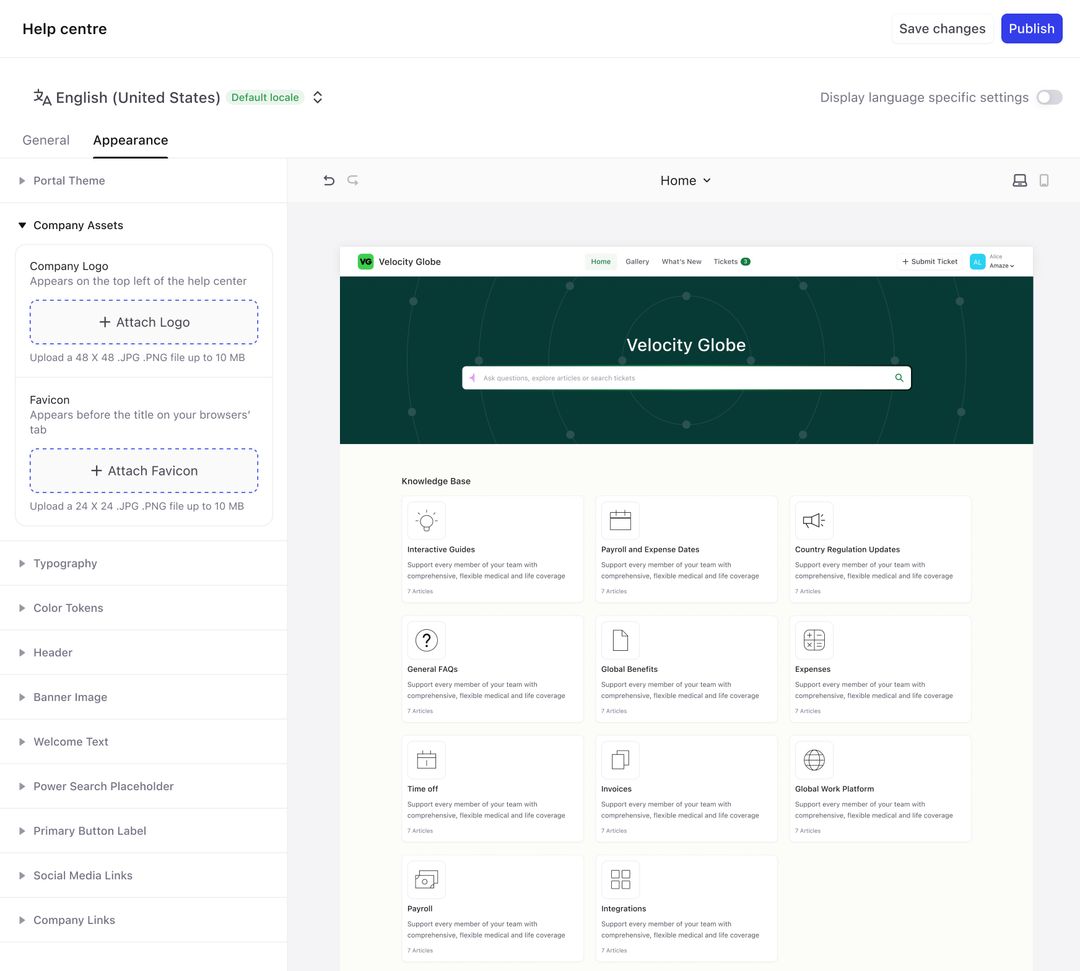The image size is (1080, 971).
Task: Enable Display language specific settings
Action: pos(1049,97)
